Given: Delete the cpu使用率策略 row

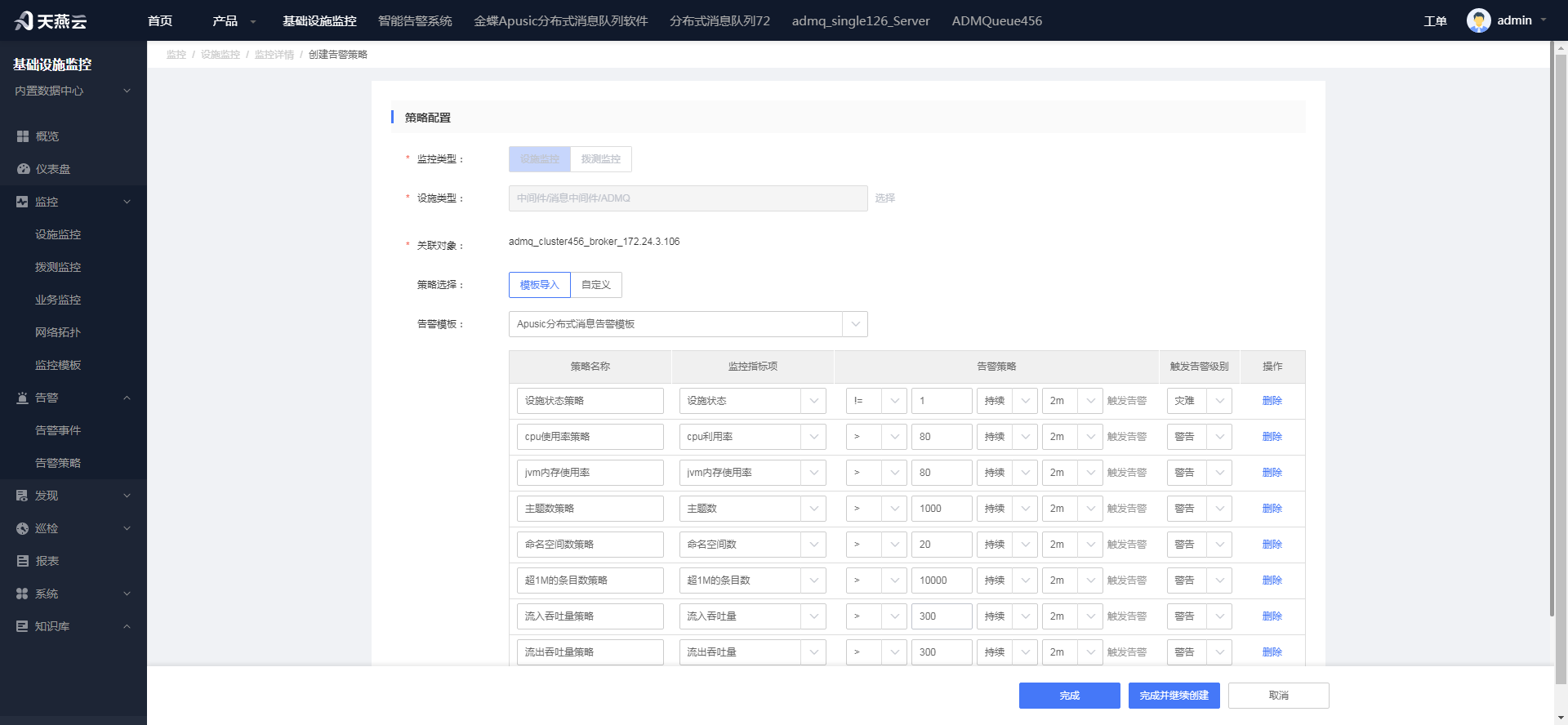Looking at the screenshot, I should (1272, 437).
